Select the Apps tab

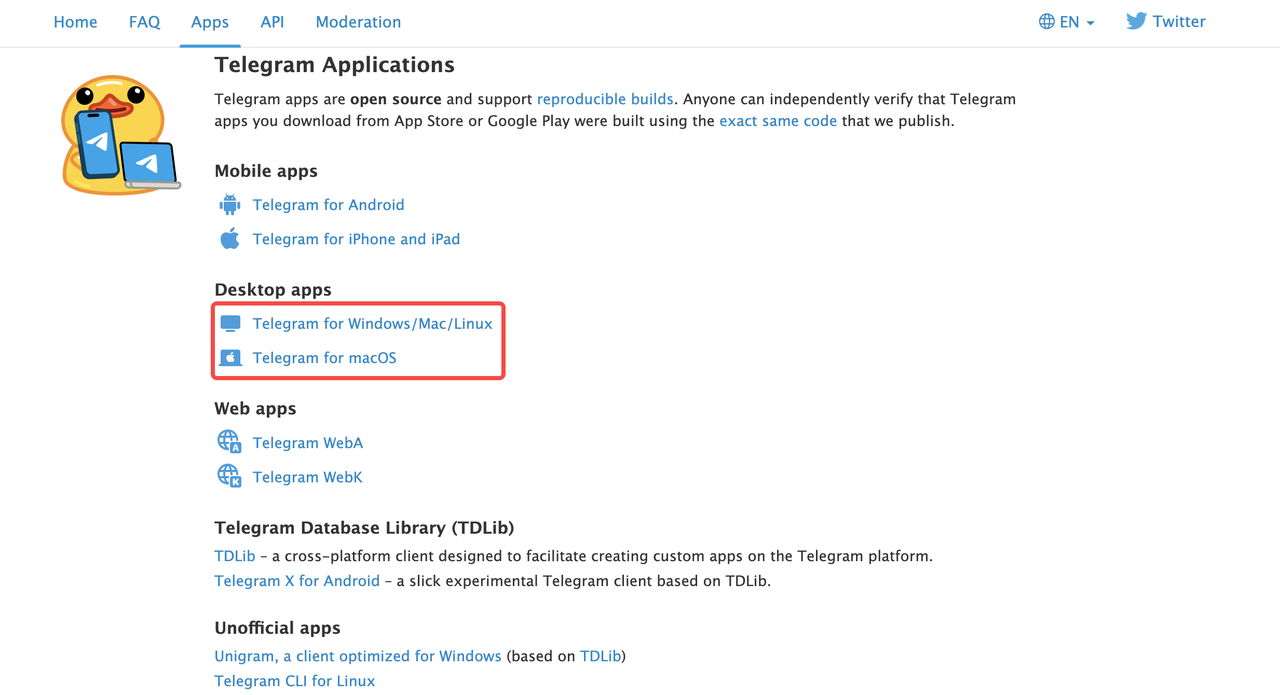(x=210, y=22)
